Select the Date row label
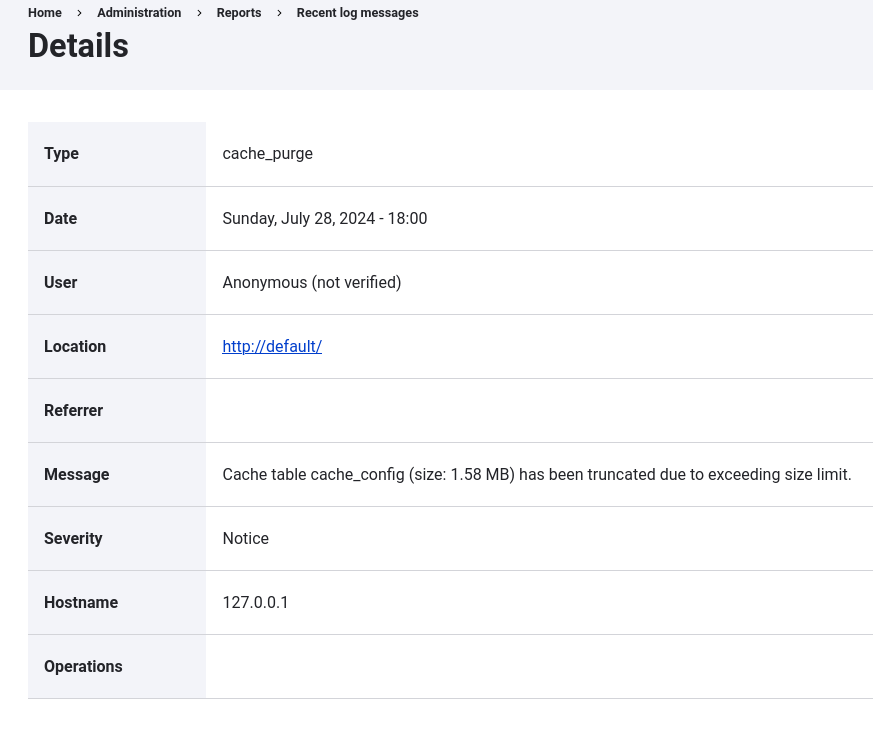Image resolution: width=873 pixels, height=731 pixels. (x=60, y=218)
